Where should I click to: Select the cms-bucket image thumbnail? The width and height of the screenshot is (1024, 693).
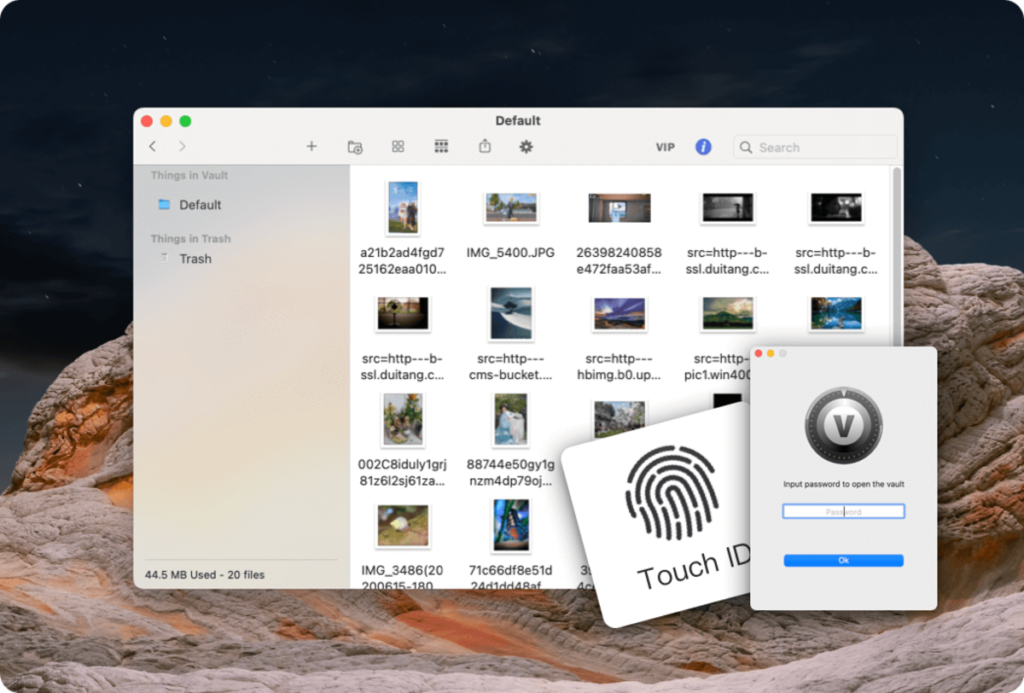(x=511, y=314)
